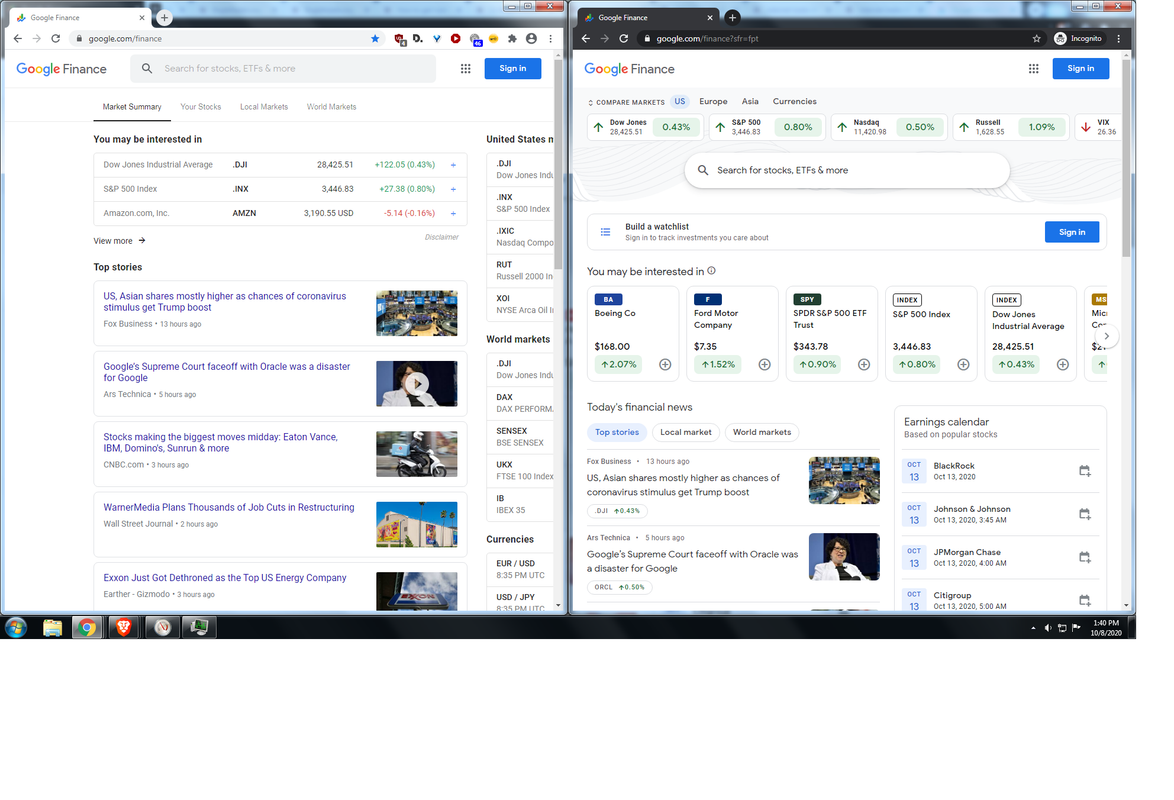Add Johnson & Johnson earnings to calendar
Viewport: 1174px width, 800px height.
[x=1084, y=514]
